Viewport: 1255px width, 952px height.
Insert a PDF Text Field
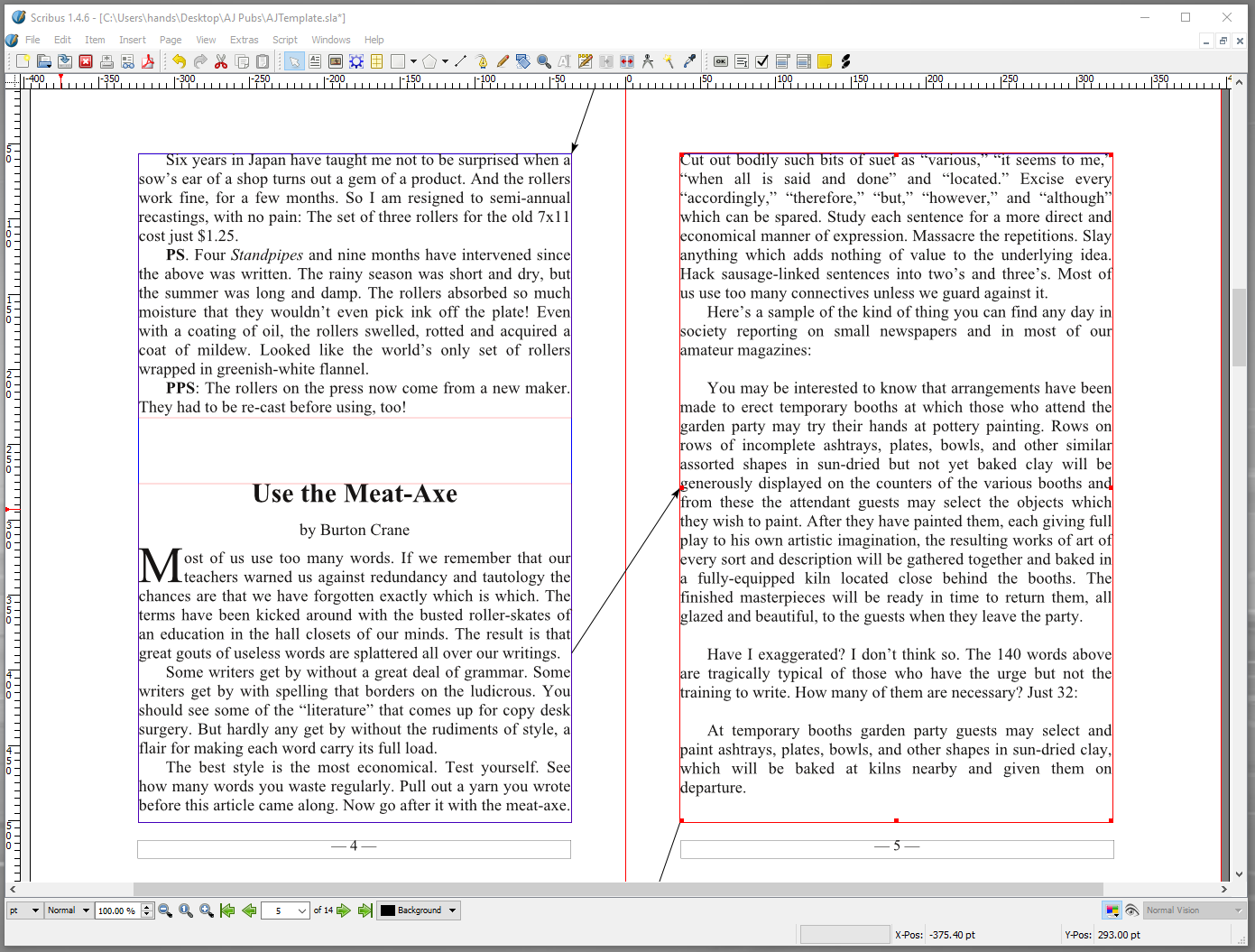point(742,61)
